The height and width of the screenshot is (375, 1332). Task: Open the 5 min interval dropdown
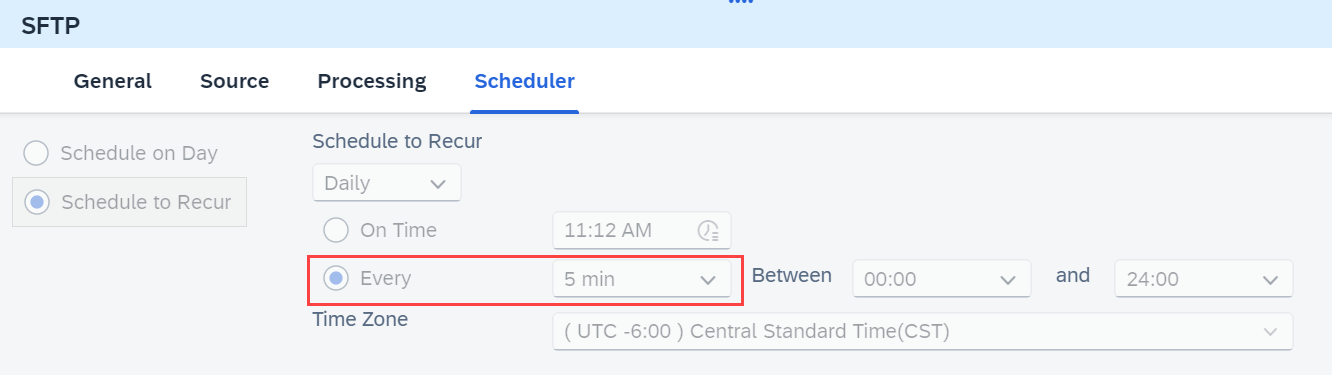[642, 279]
